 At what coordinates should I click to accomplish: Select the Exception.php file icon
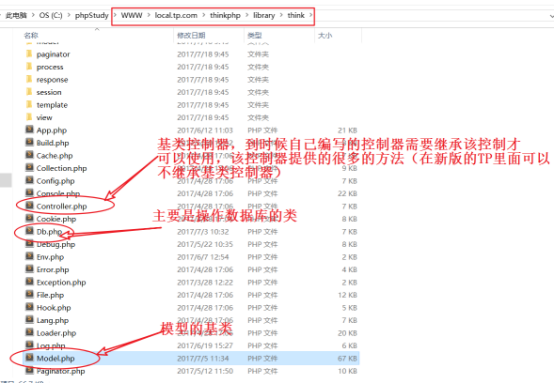tap(30, 282)
